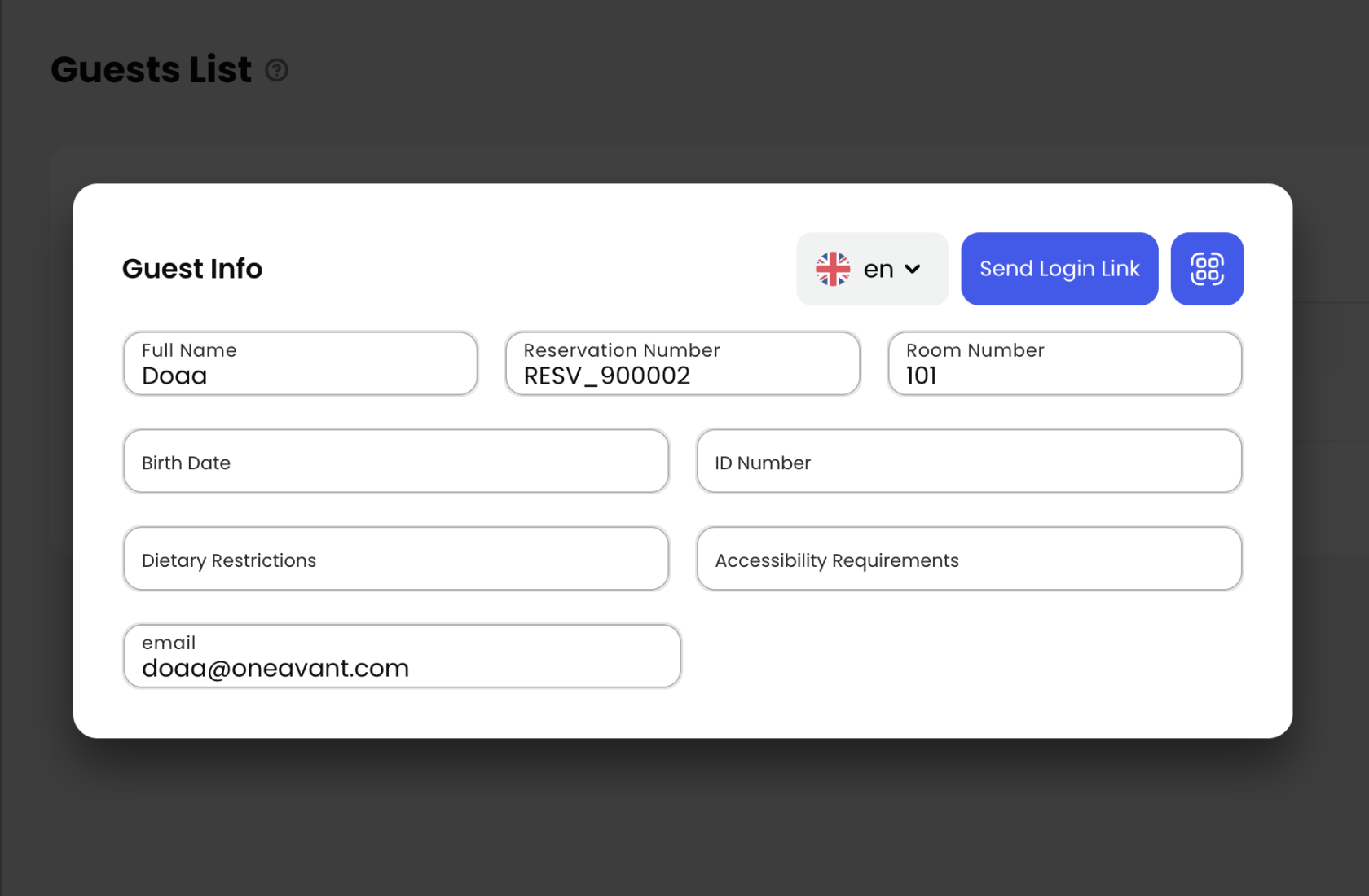Click the UK flag icon
This screenshot has width=1369, height=896.
pyautogui.click(x=833, y=269)
